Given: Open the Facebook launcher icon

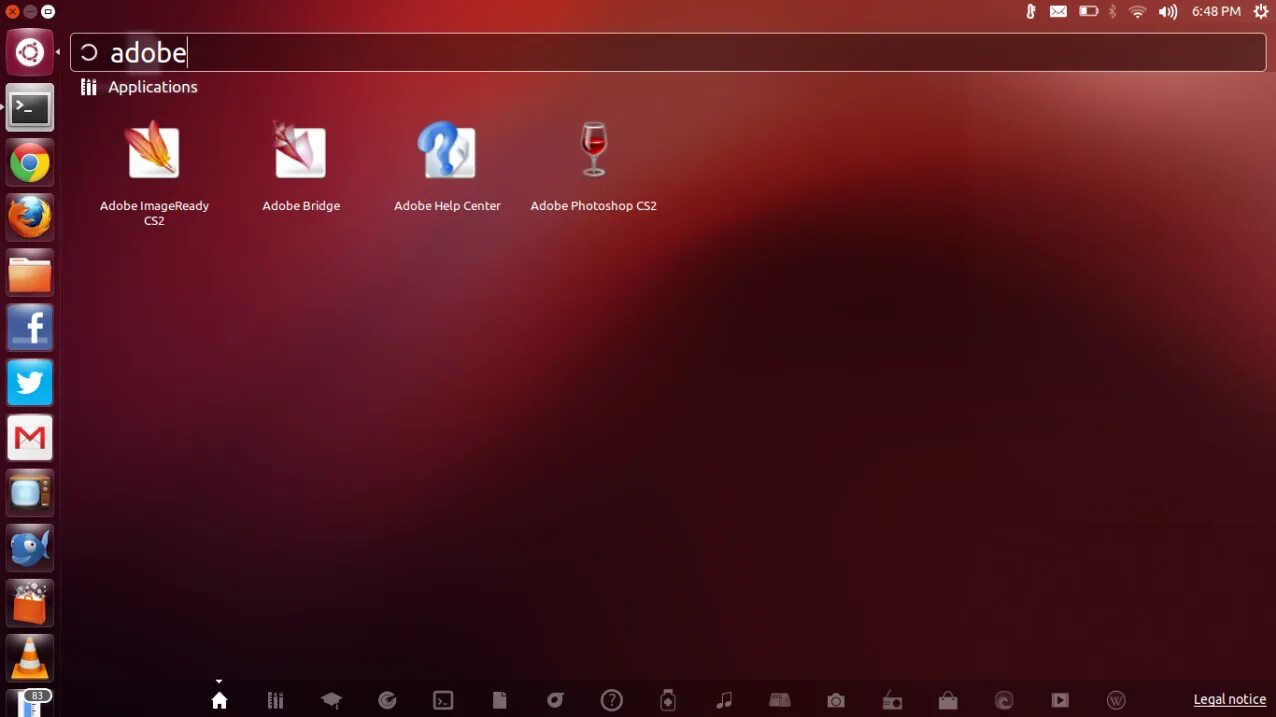Looking at the screenshot, I should [30, 327].
